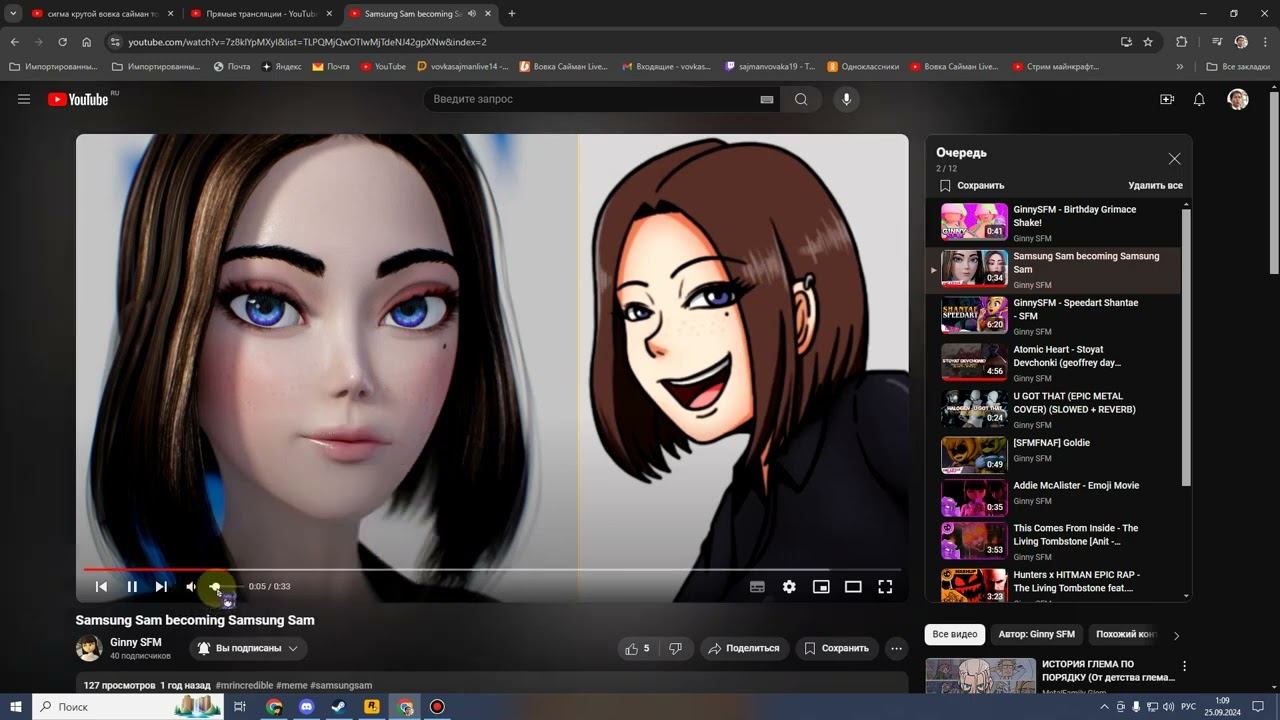Select the "Автор: Ginny SFM" filter chip
Screen dimensions: 1280x720
click(1036, 634)
